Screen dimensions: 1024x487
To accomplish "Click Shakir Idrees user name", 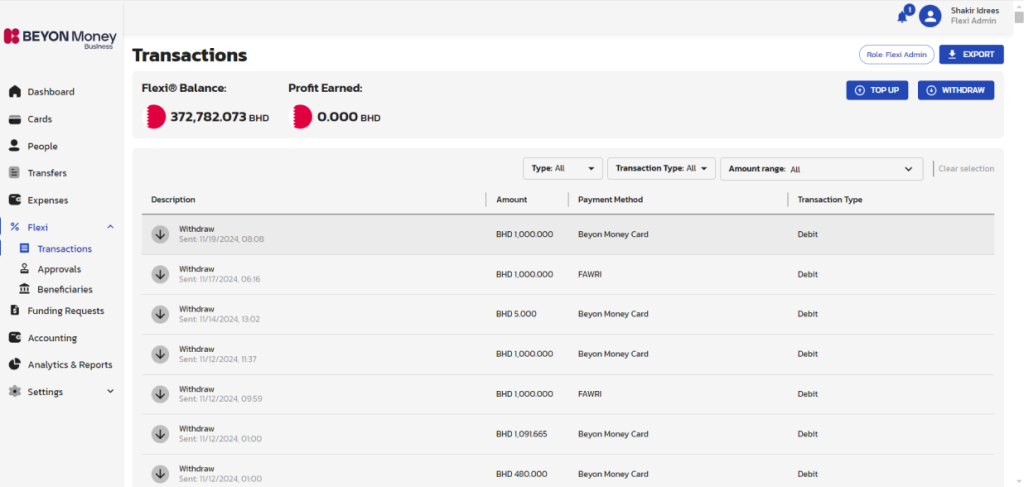I will [x=974, y=10].
